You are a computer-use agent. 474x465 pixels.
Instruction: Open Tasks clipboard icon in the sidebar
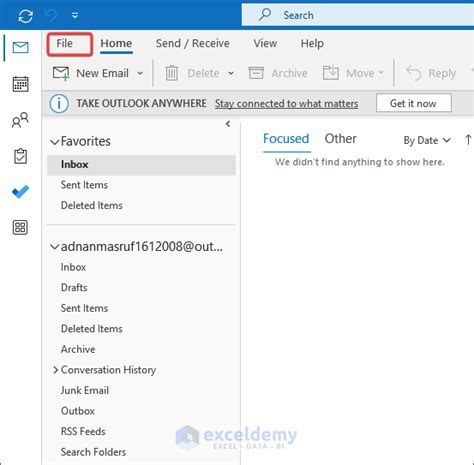pos(20,156)
